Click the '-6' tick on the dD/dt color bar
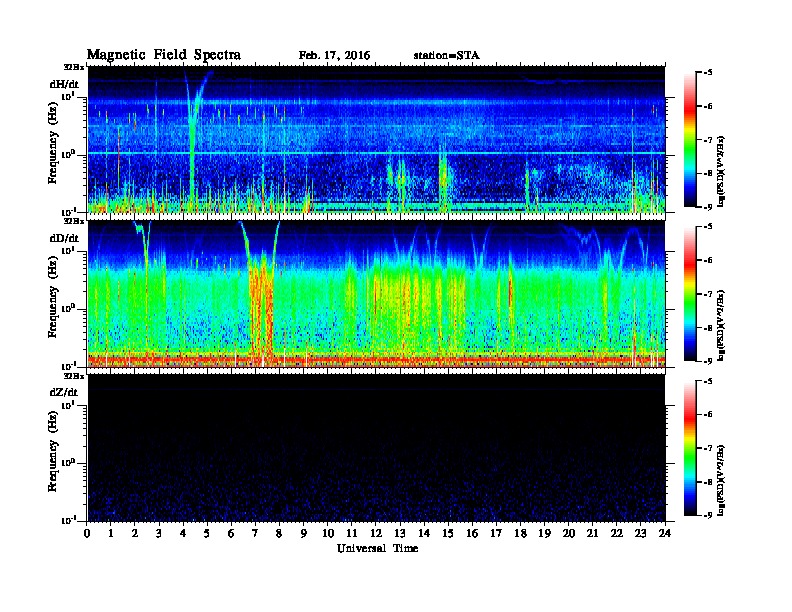 click(x=707, y=260)
